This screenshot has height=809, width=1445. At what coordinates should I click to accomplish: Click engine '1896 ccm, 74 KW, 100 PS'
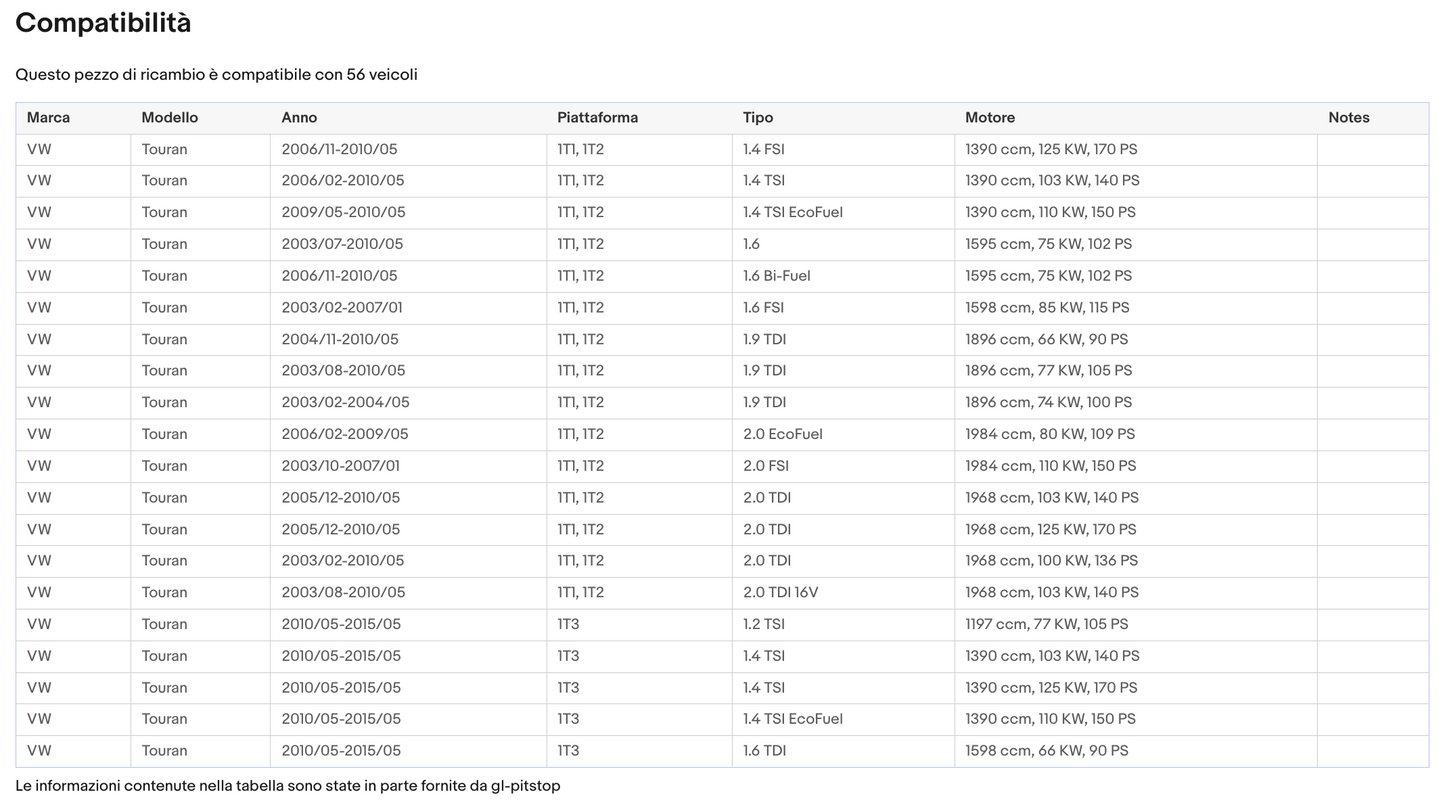(1048, 403)
